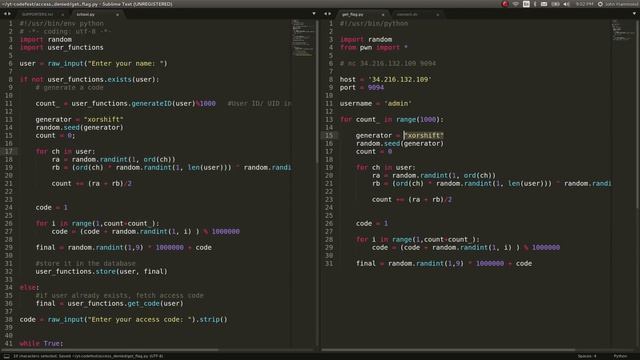640x360 pixels.
Task: Open right pane tab list dropdown arrow
Action: [x=634, y=13]
